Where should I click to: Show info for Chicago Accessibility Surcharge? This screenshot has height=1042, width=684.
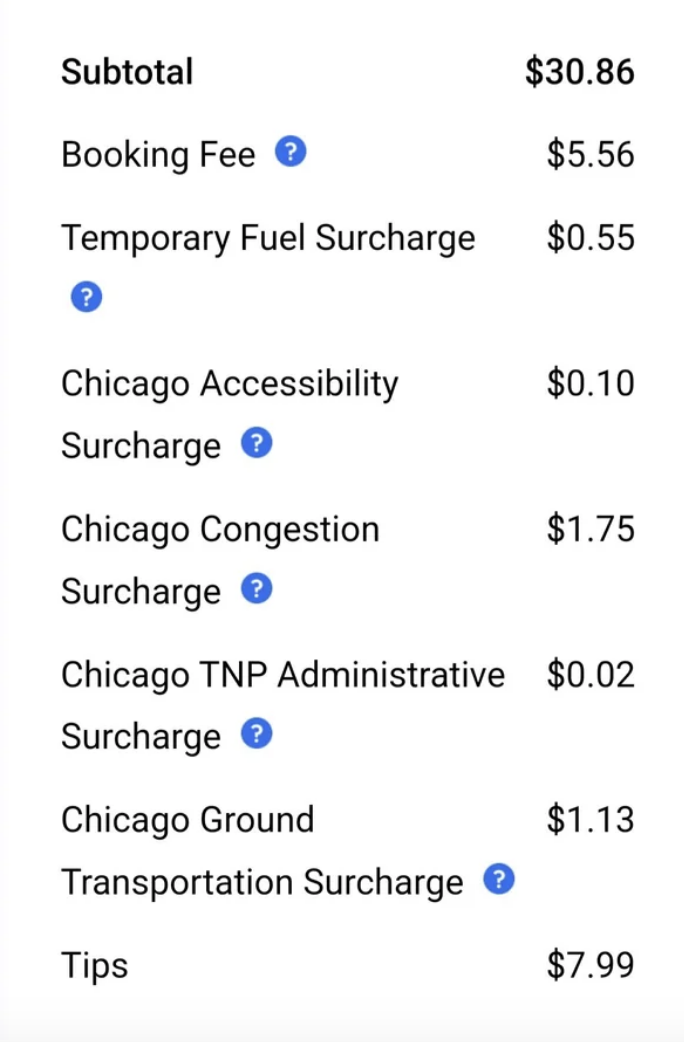pos(257,443)
